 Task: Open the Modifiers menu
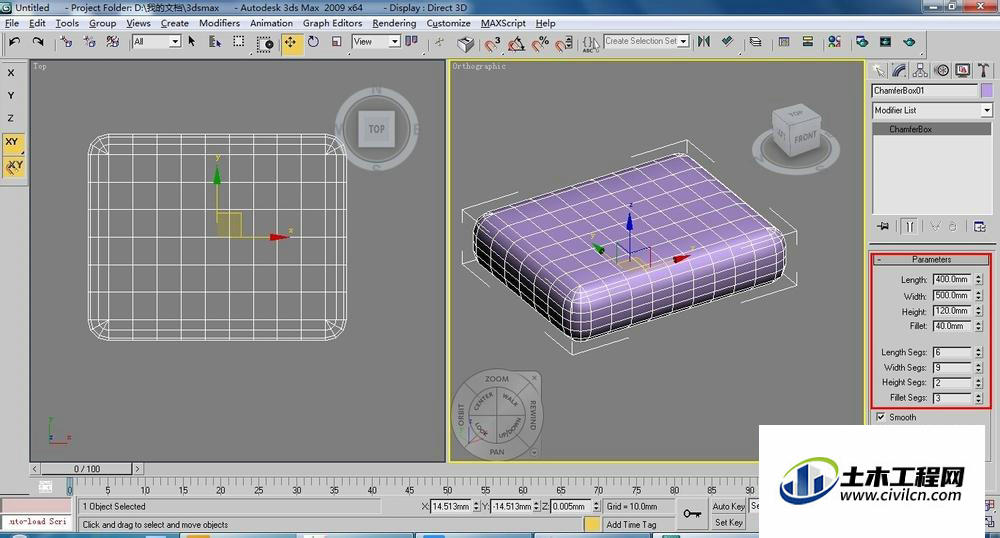point(219,23)
